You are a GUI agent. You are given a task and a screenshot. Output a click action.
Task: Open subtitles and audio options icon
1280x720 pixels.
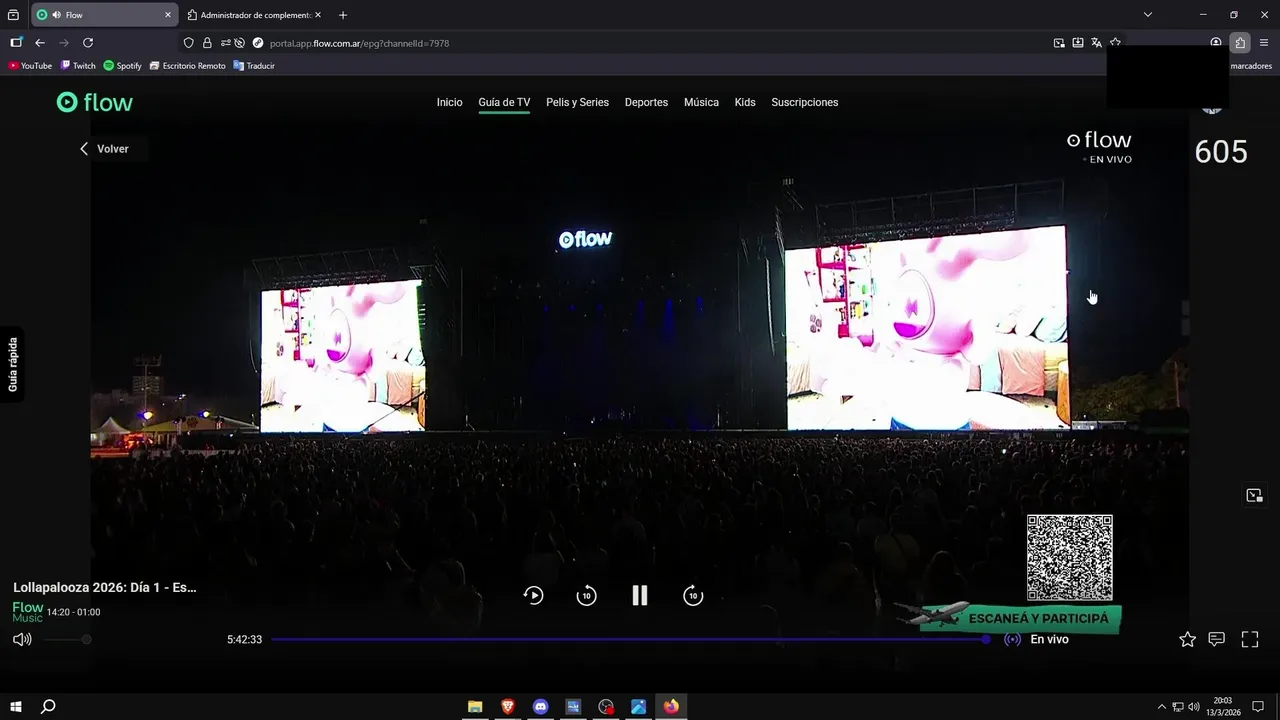[x=1217, y=639]
